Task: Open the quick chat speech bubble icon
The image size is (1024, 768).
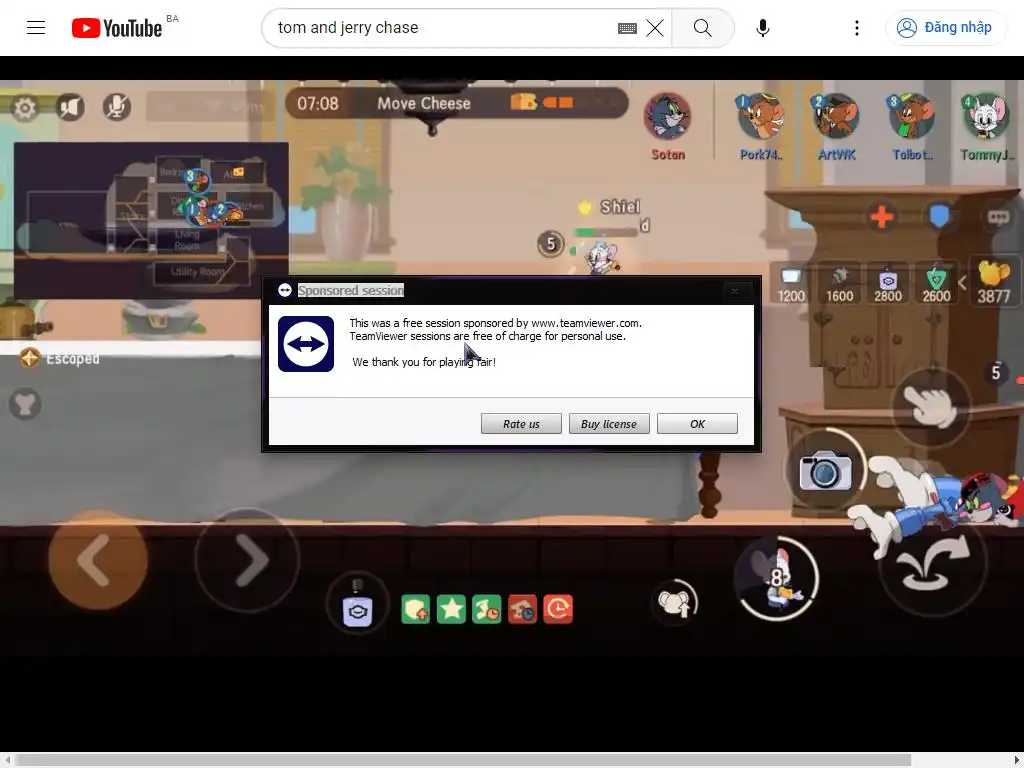Action: tap(998, 217)
